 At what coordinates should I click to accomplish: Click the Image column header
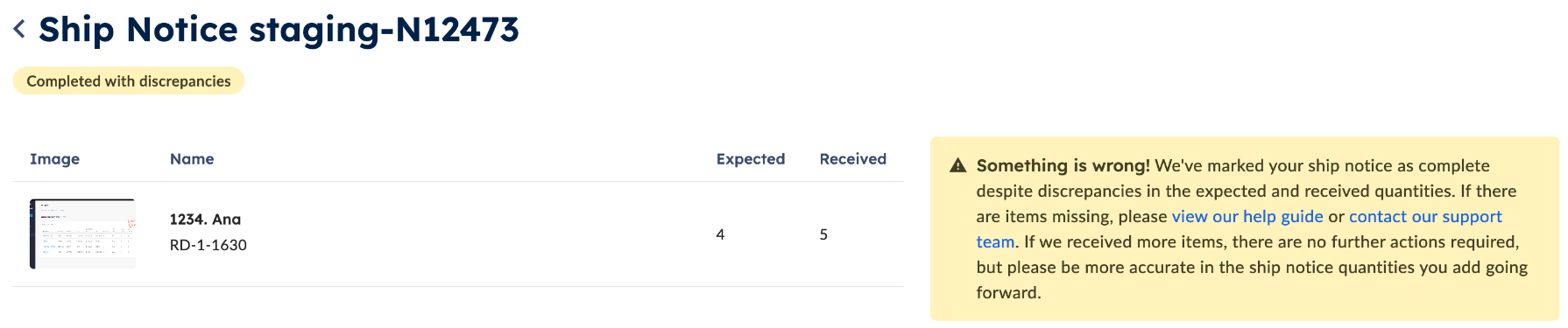[54, 159]
